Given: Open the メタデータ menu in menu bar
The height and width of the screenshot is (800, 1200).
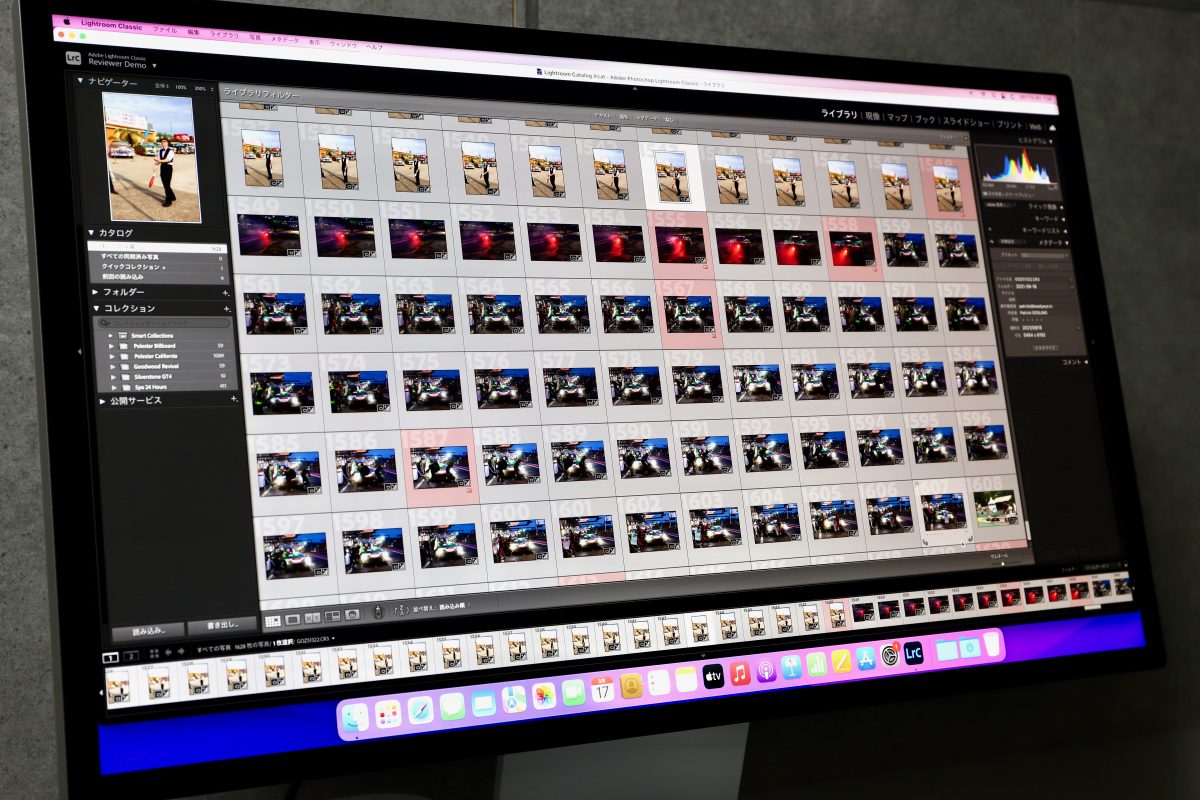Looking at the screenshot, I should (x=285, y=40).
